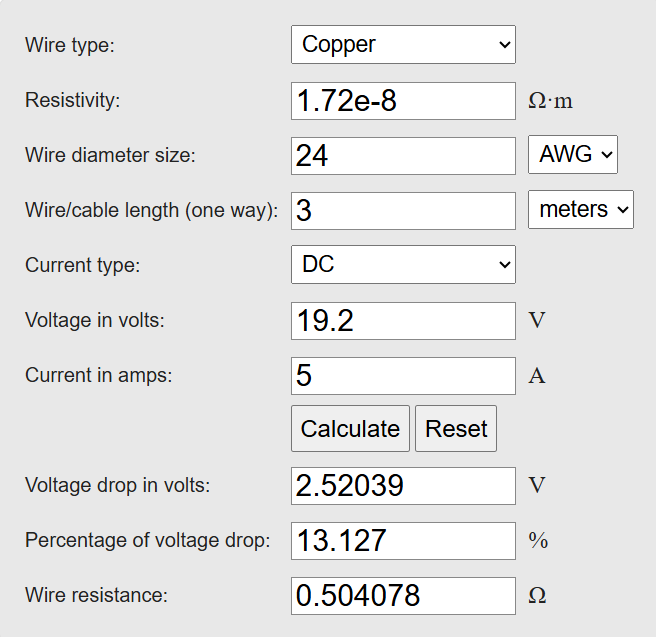The height and width of the screenshot is (637, 656).
Task: Click the Percentage of voltage drop result field
Action: tap(403, 541)
